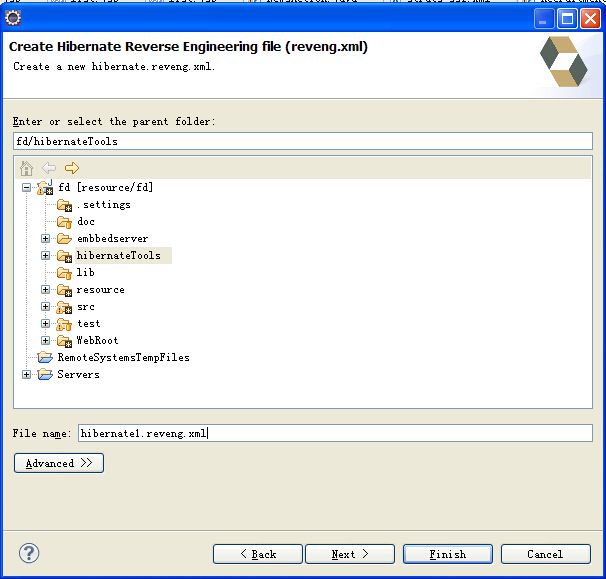
Task: Select the resource folder label
Action: pyautogui.click(x=100, y=290)
